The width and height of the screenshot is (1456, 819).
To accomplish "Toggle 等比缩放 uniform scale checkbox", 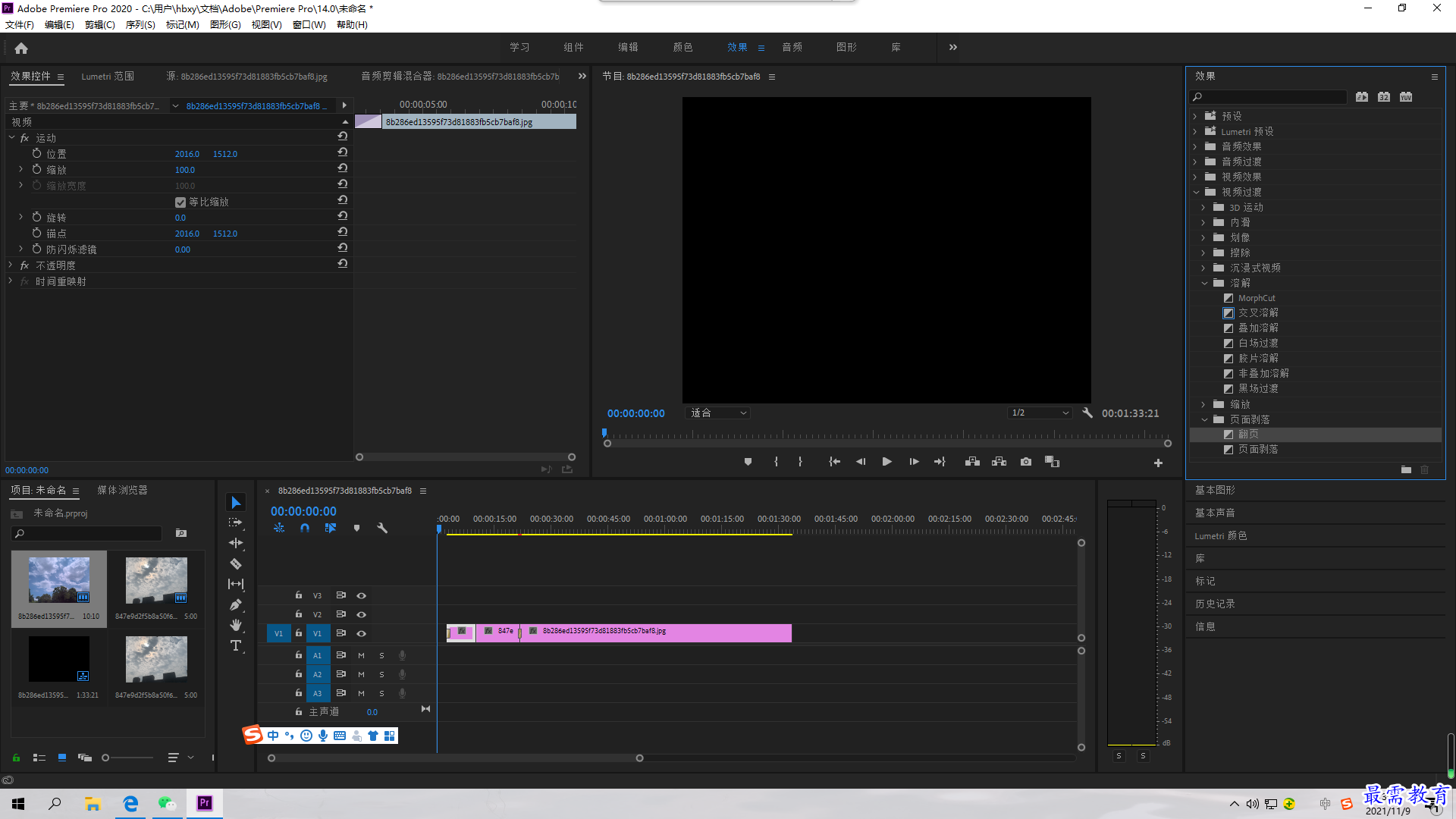I will point(180,202).
